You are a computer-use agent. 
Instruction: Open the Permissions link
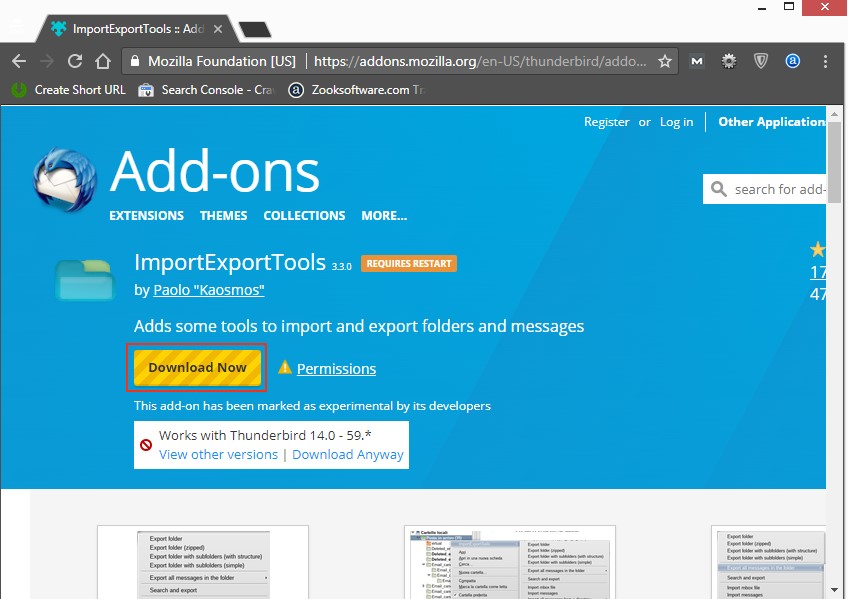[x=336, y=369]
